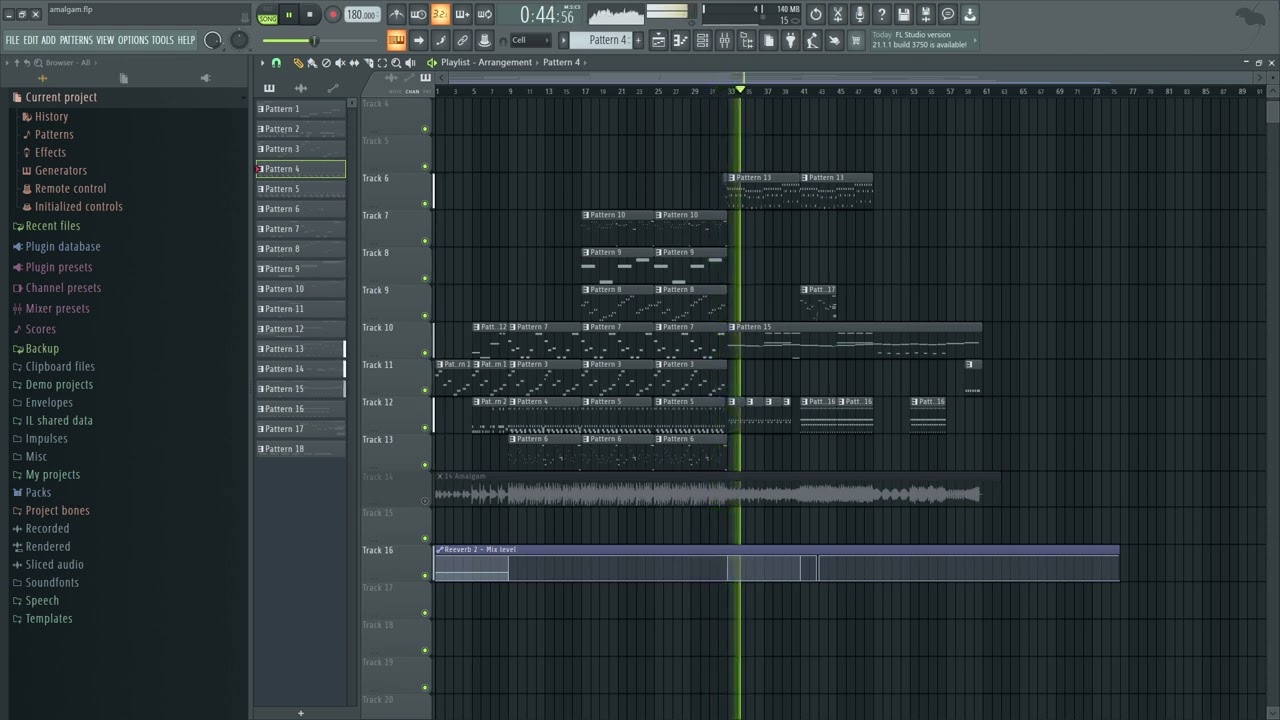Select the Draw pencil tool in Playlist
Screen dimensions: 1280x720
298,62
